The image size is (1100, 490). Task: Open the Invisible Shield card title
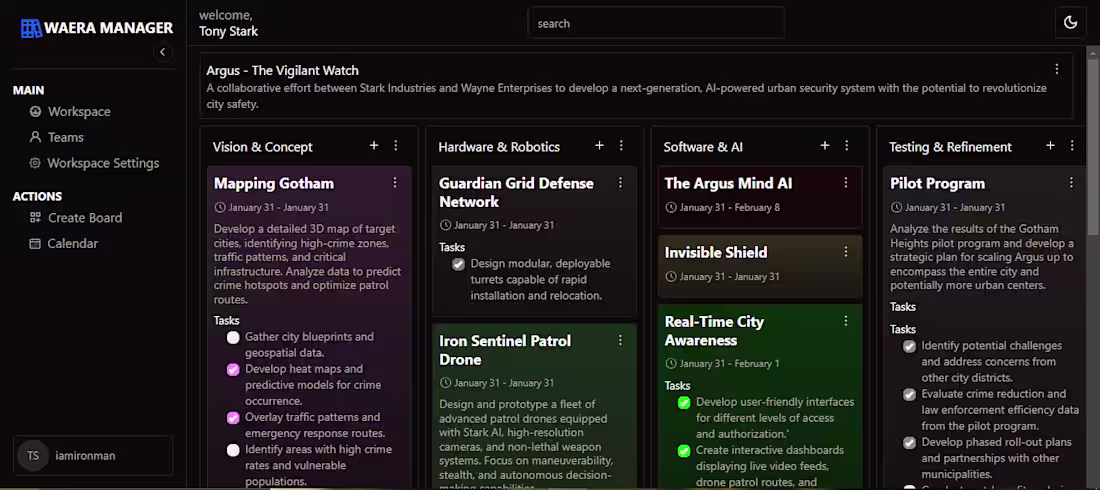(716, 252)
